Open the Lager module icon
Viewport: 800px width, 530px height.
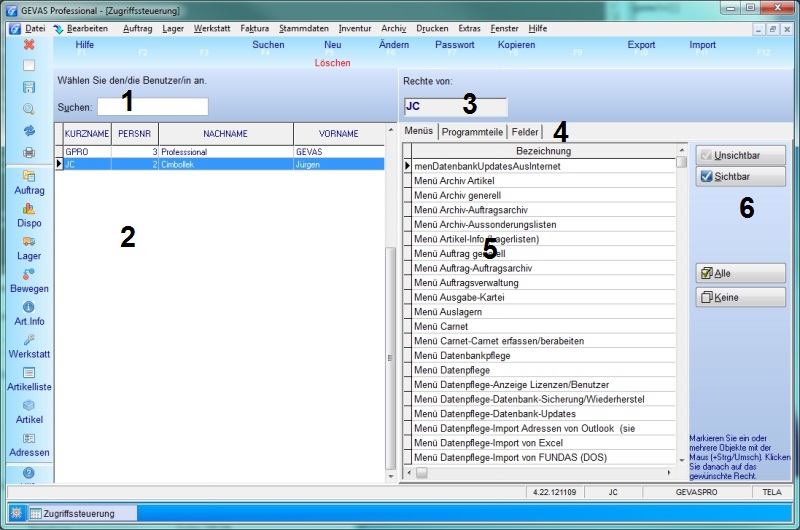pos(29,248)
